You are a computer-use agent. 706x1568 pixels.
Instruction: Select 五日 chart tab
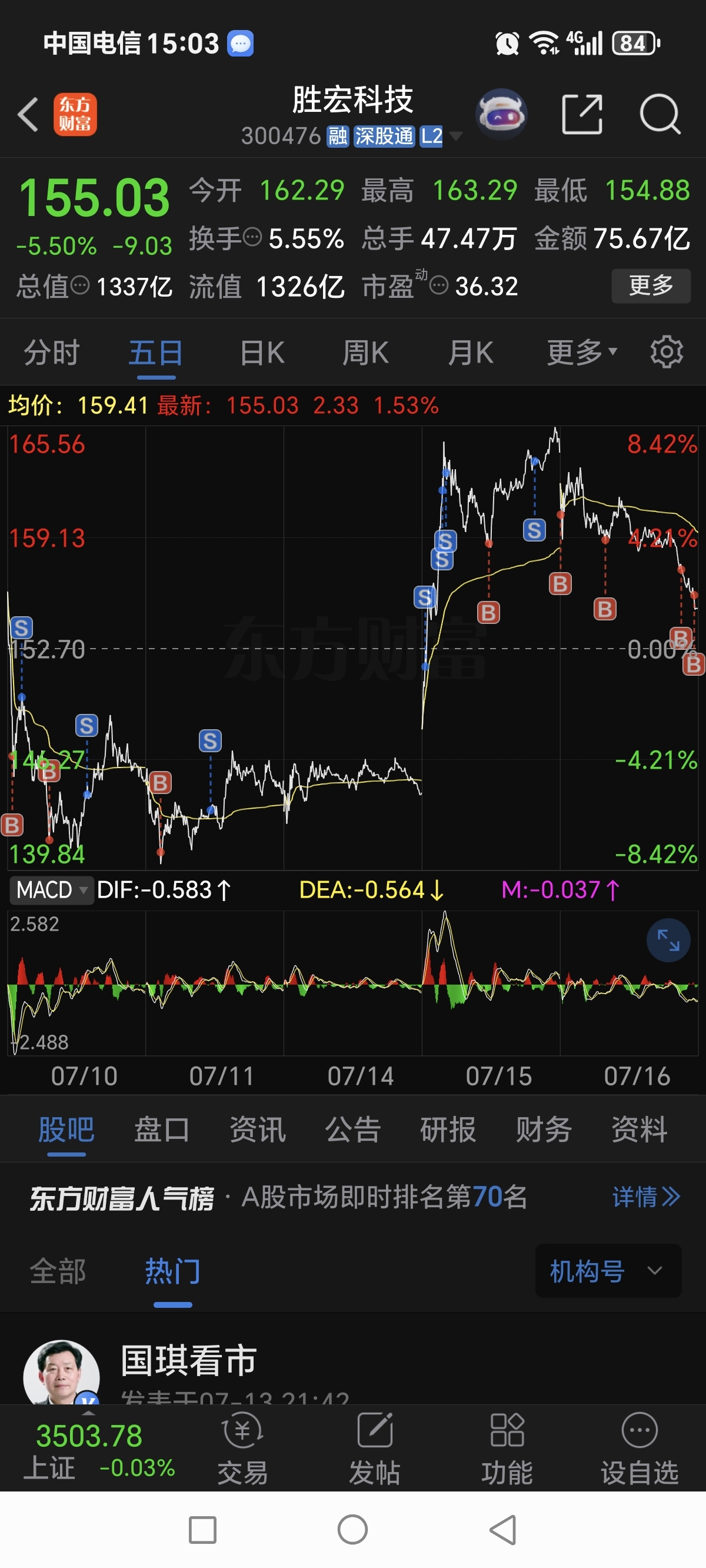click(x=156, y=353)
